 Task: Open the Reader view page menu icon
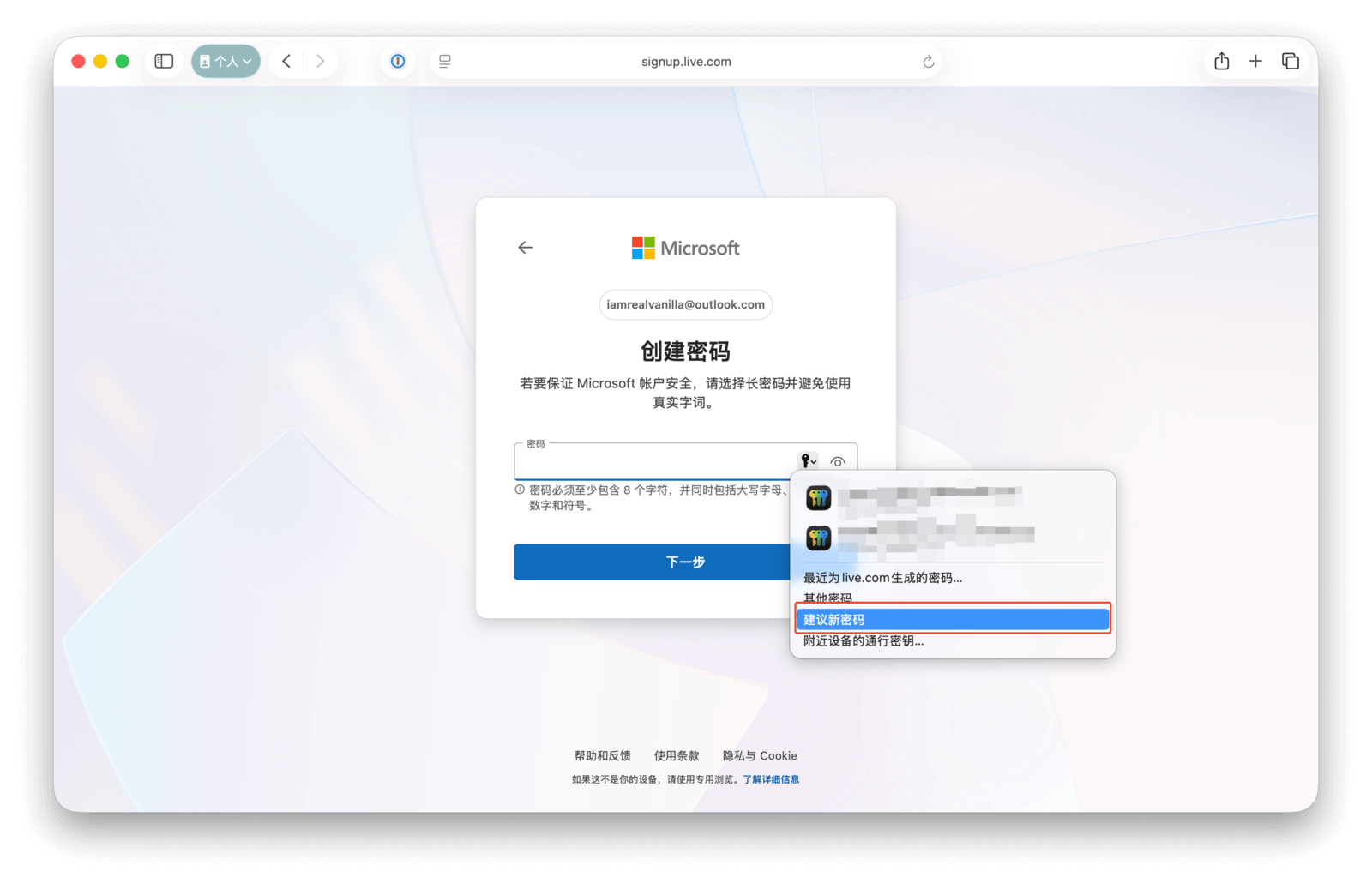445,61
